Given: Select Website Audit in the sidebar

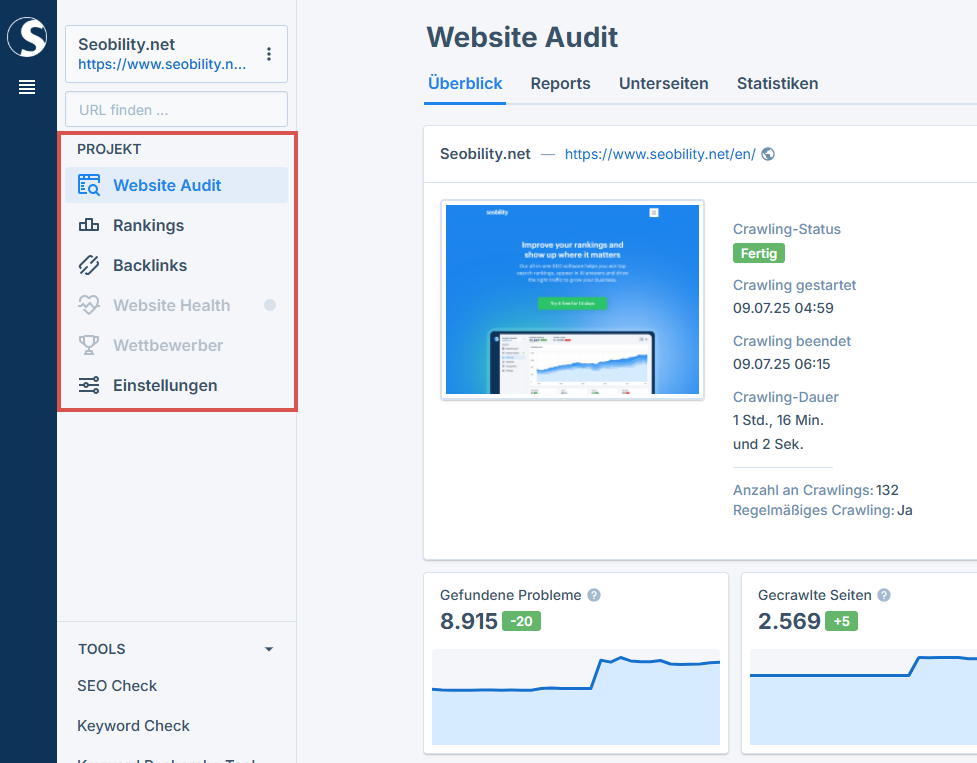Looking at the screenshot, I should (x=176, y=185).
